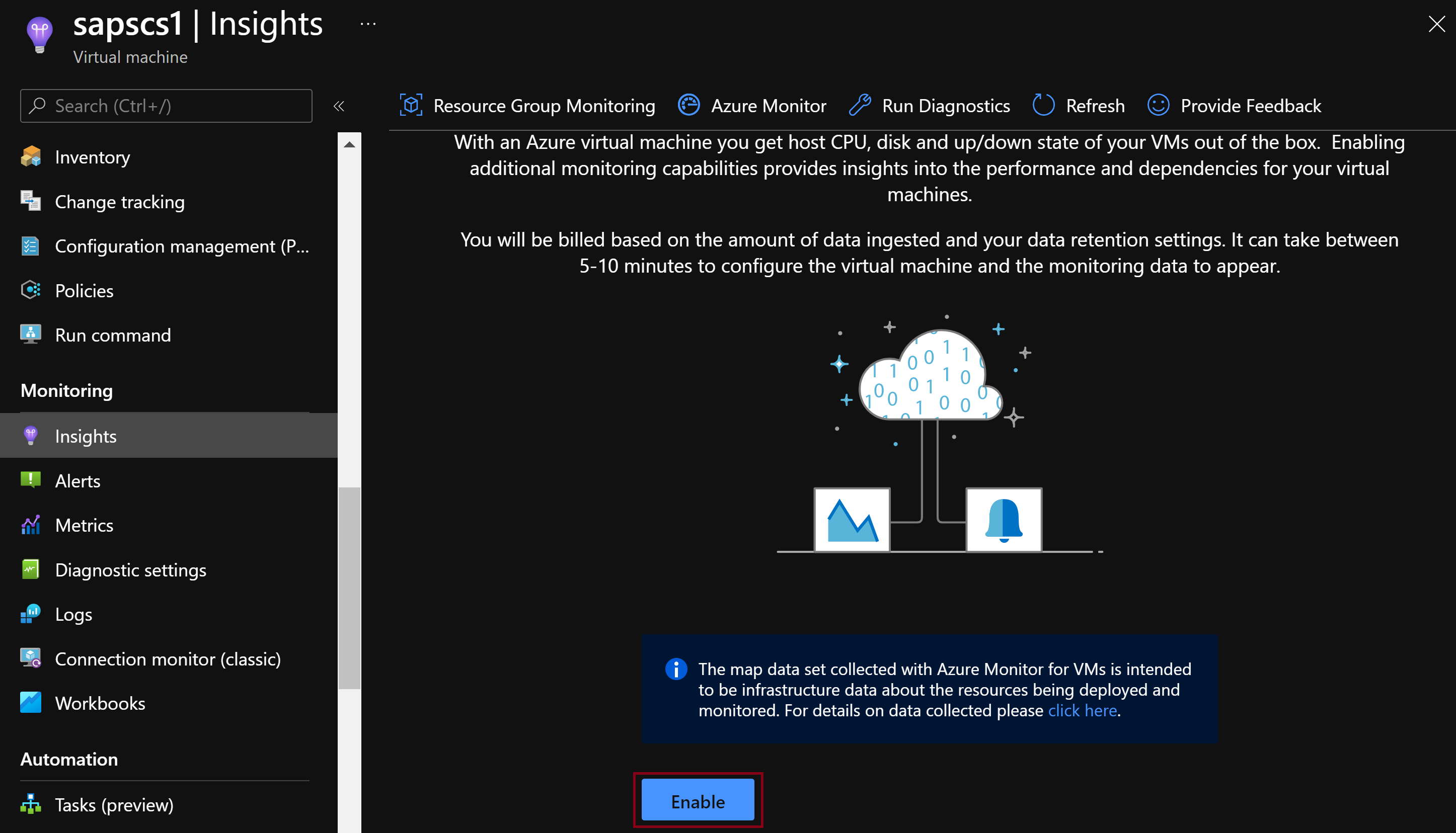The height and width of the screenshot is (833, 1456).
Task: Click the info icon in the notice banner
Action: coord(676,669)
